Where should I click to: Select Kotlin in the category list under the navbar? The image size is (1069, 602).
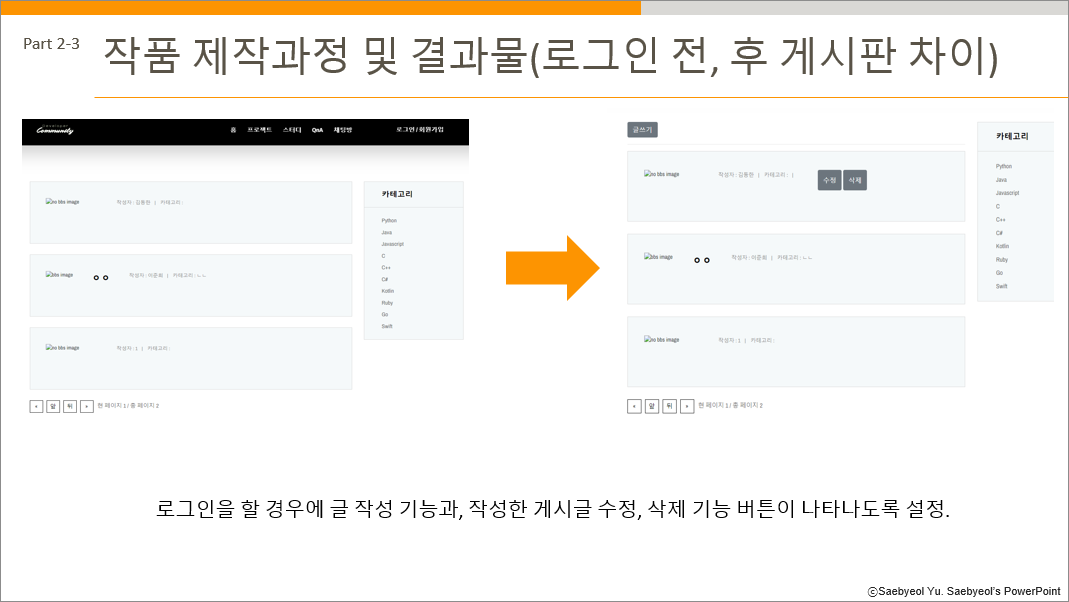388,291
